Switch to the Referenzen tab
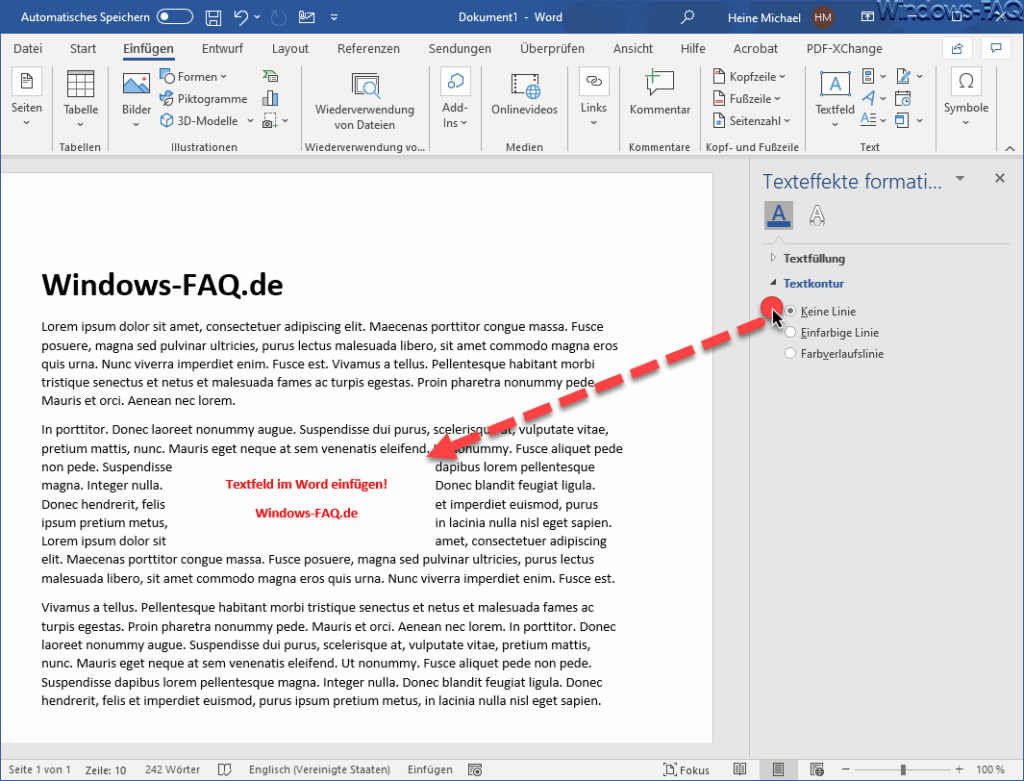This screenshot has width=1024, height=781. (x=368, y=48)
